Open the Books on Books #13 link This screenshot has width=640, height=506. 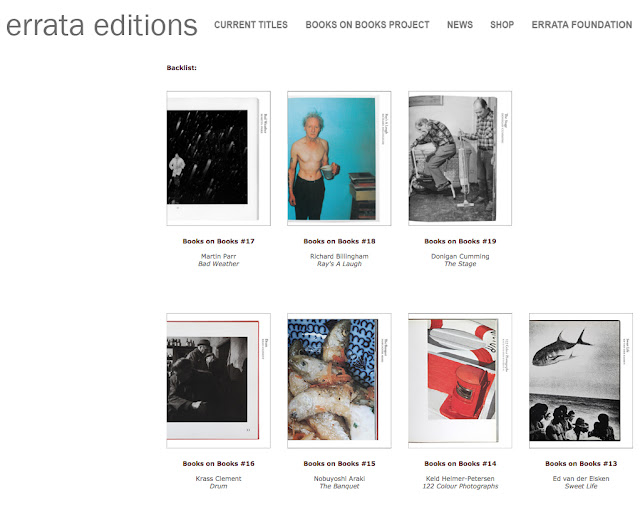[581, 464]
